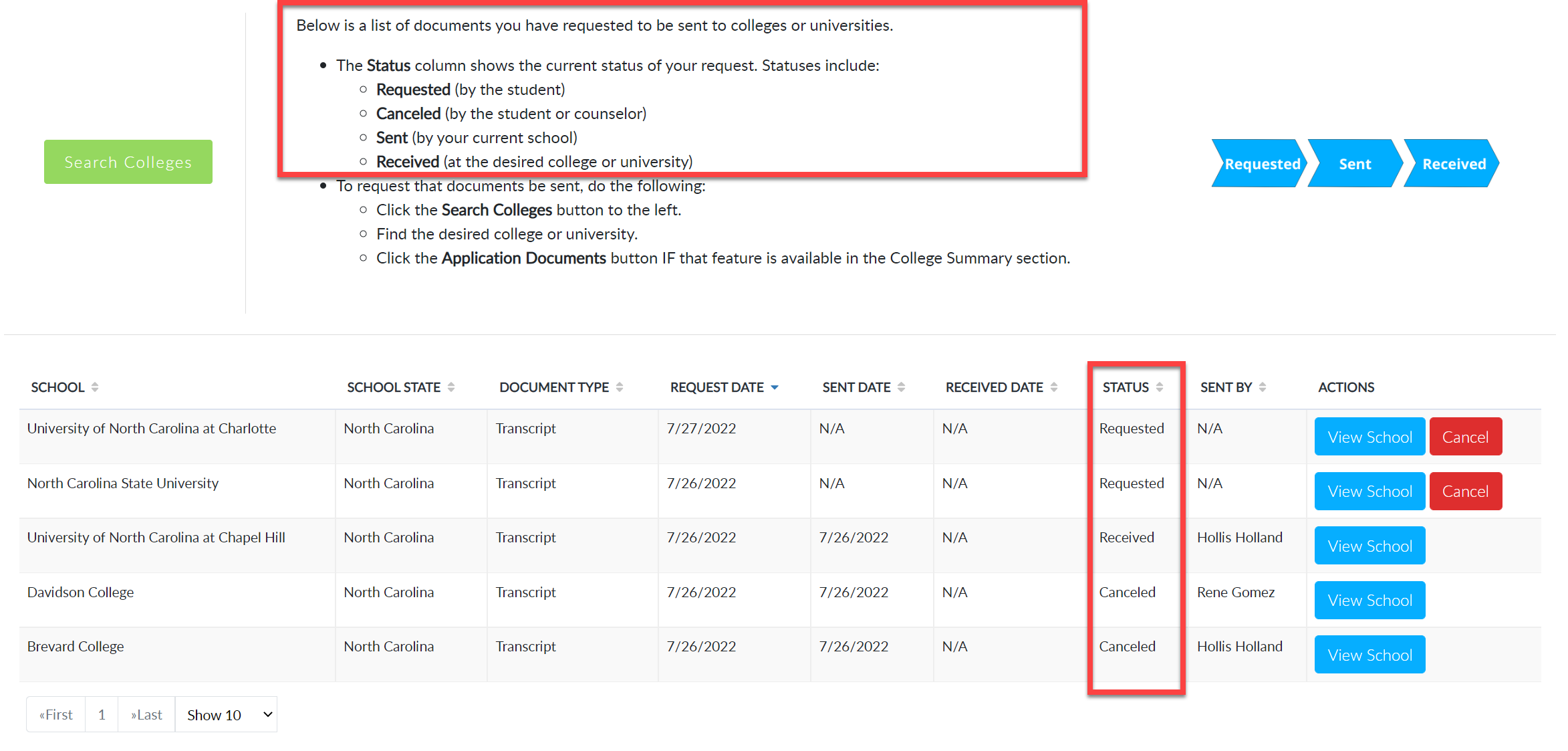Select page 1 in pagination
1568x751 pixels.
[102, 715]
